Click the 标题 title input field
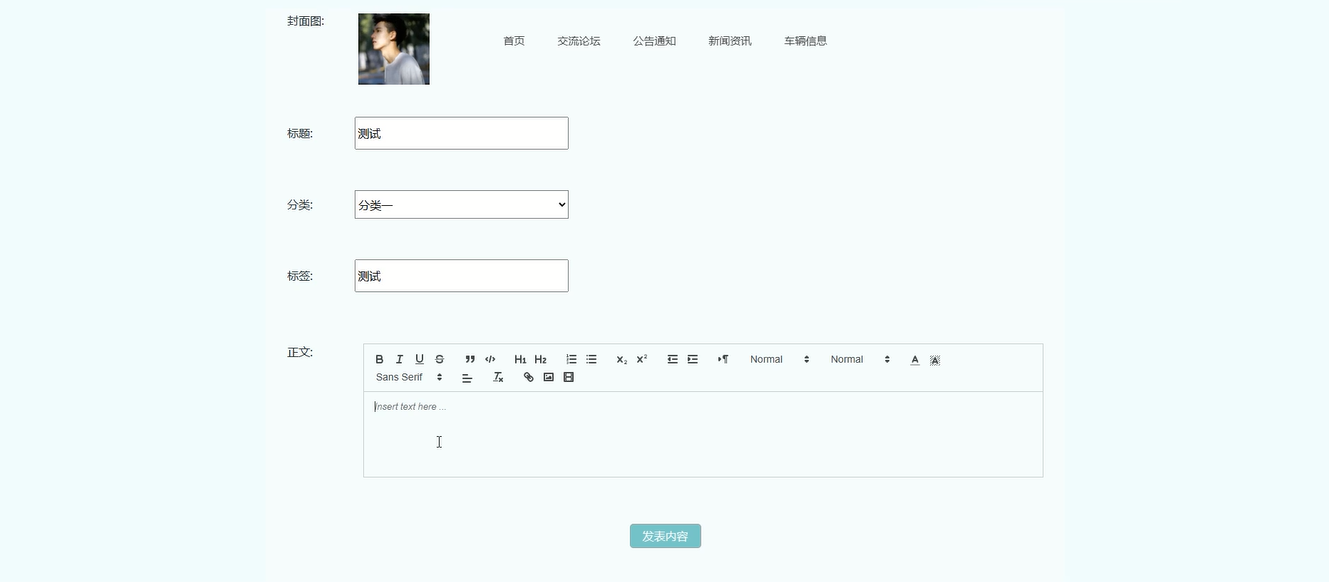Image resolution: width=1329 pixels, height=582 pixels. click(x=461, y=133)
